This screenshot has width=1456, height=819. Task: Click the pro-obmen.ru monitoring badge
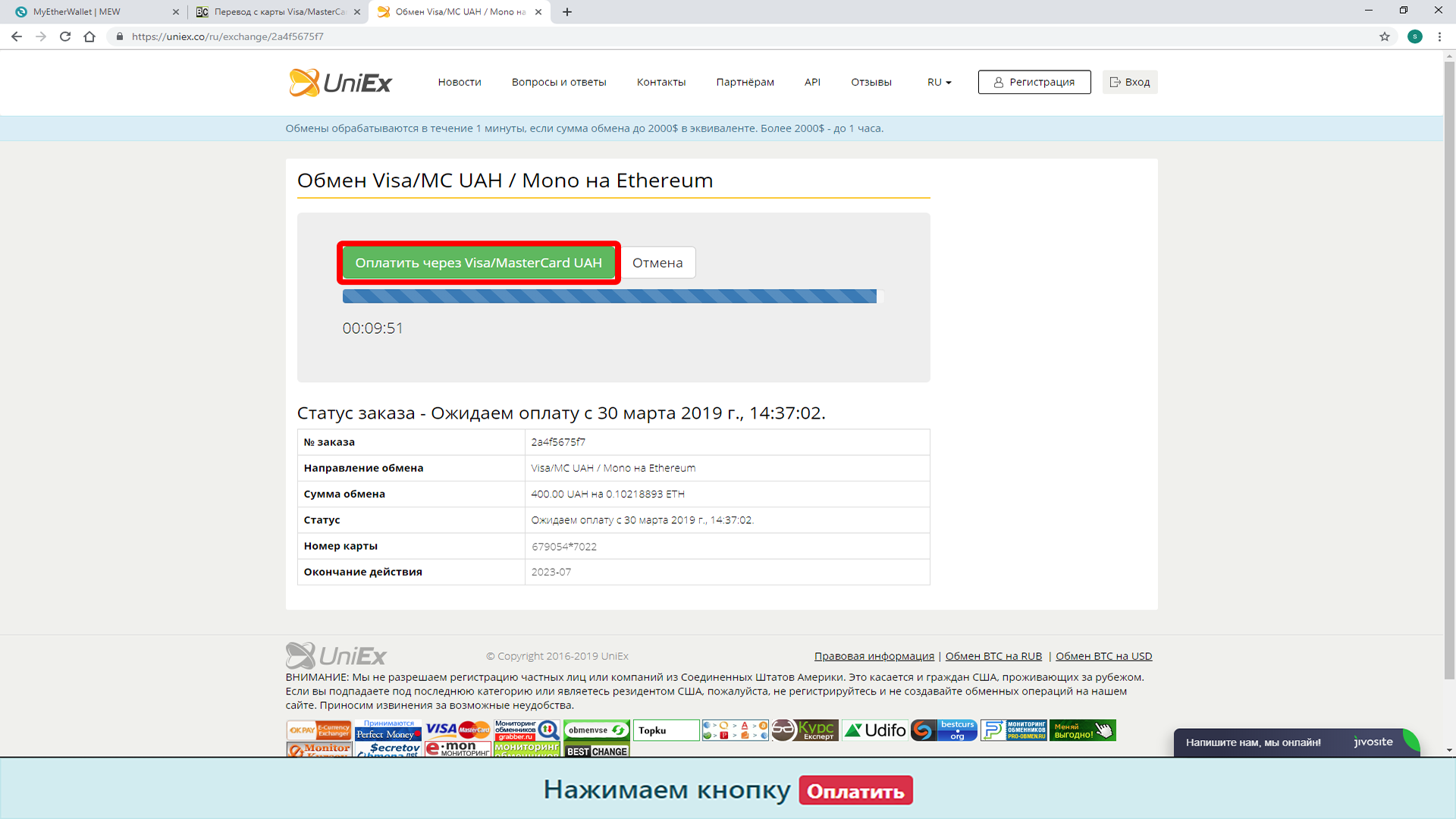1014,730
